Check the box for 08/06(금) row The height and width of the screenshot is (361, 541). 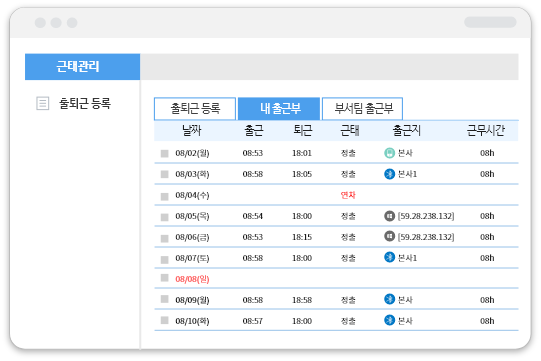click(165, 238)
